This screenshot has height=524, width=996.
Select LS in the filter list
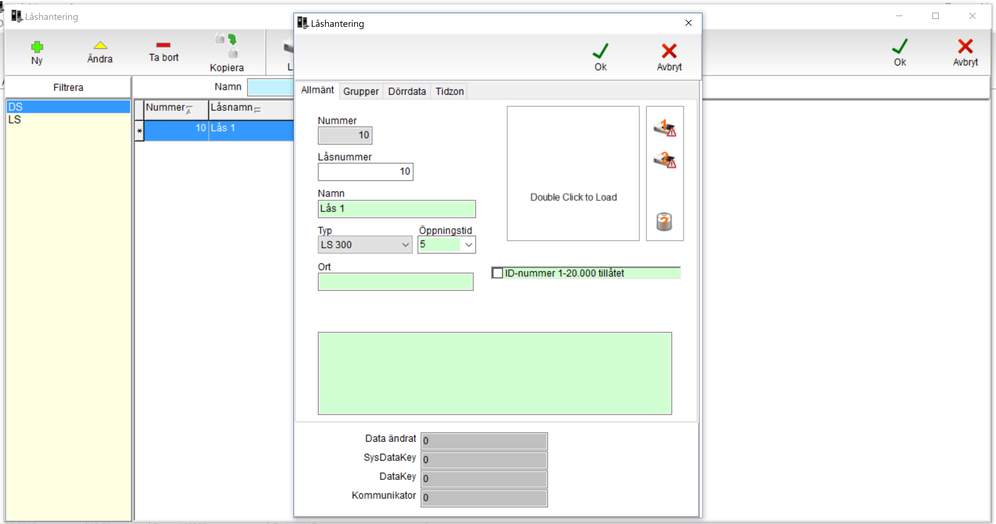coord(68,119)
